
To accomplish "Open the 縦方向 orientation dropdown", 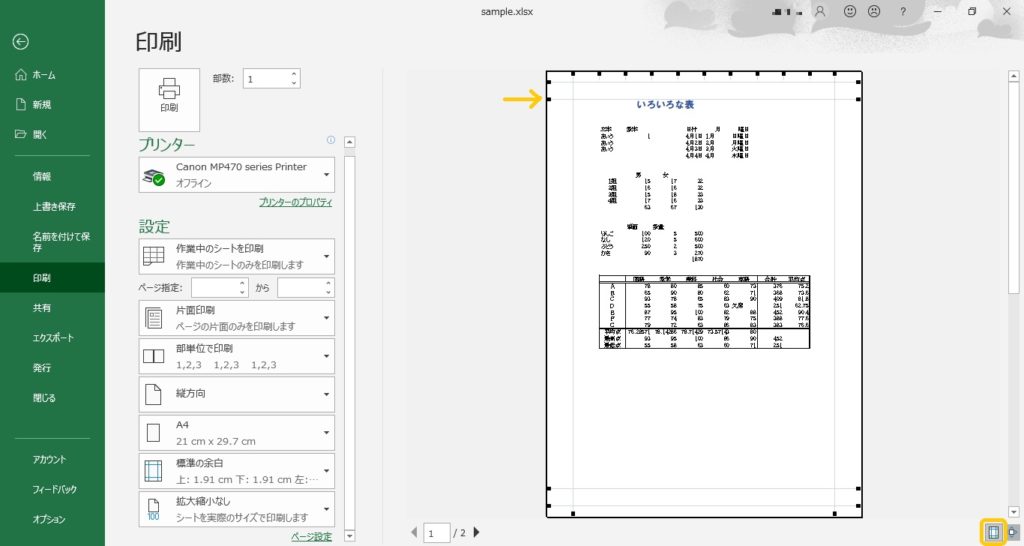I will click(x=237, y=394).
